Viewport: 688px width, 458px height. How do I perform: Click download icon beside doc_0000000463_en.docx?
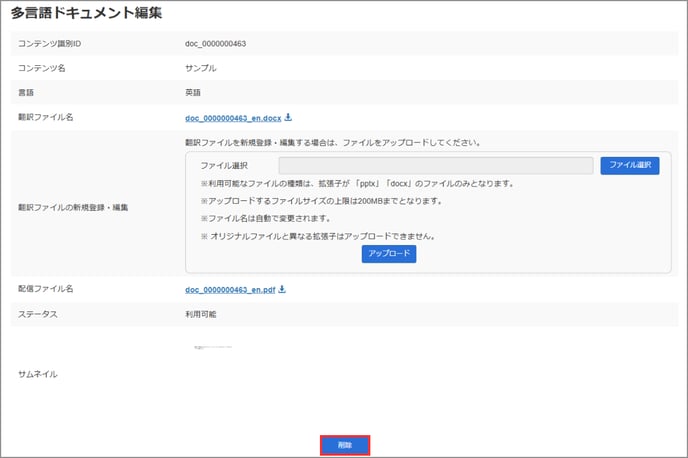pyautogui.click(x=288, y=117)
